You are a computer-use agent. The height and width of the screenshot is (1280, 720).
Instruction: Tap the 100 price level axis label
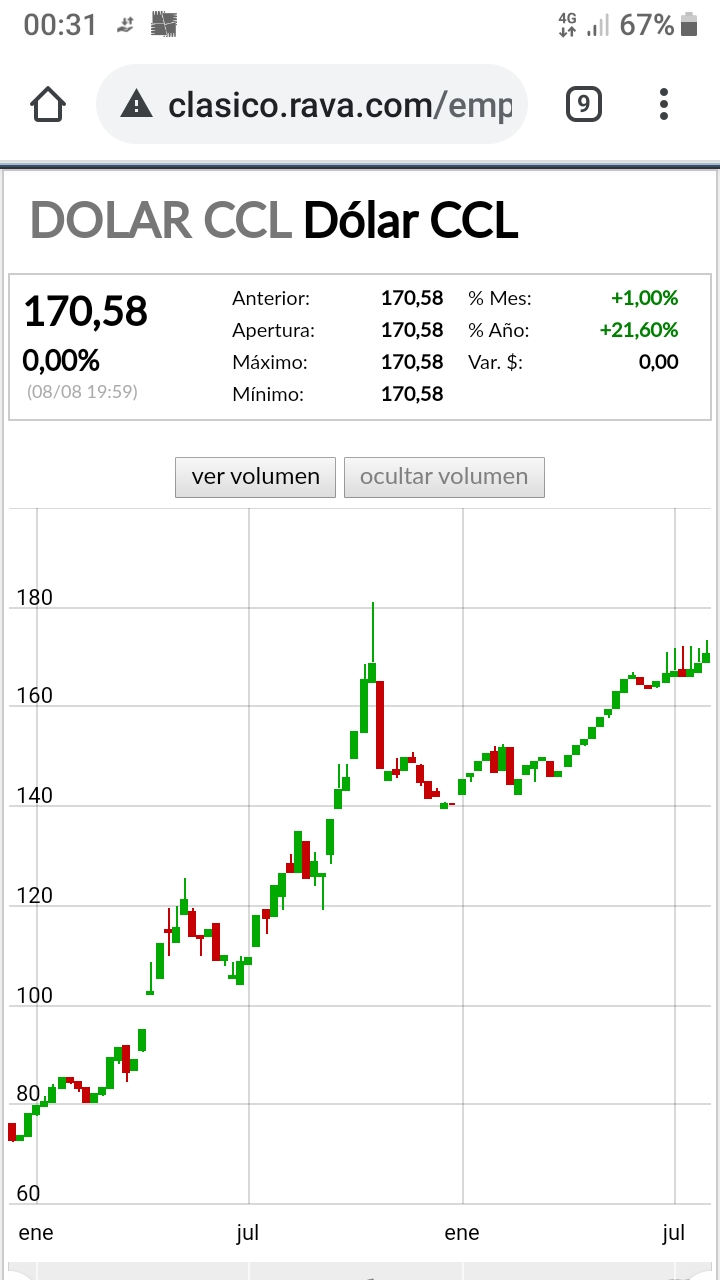coord(35,995)
